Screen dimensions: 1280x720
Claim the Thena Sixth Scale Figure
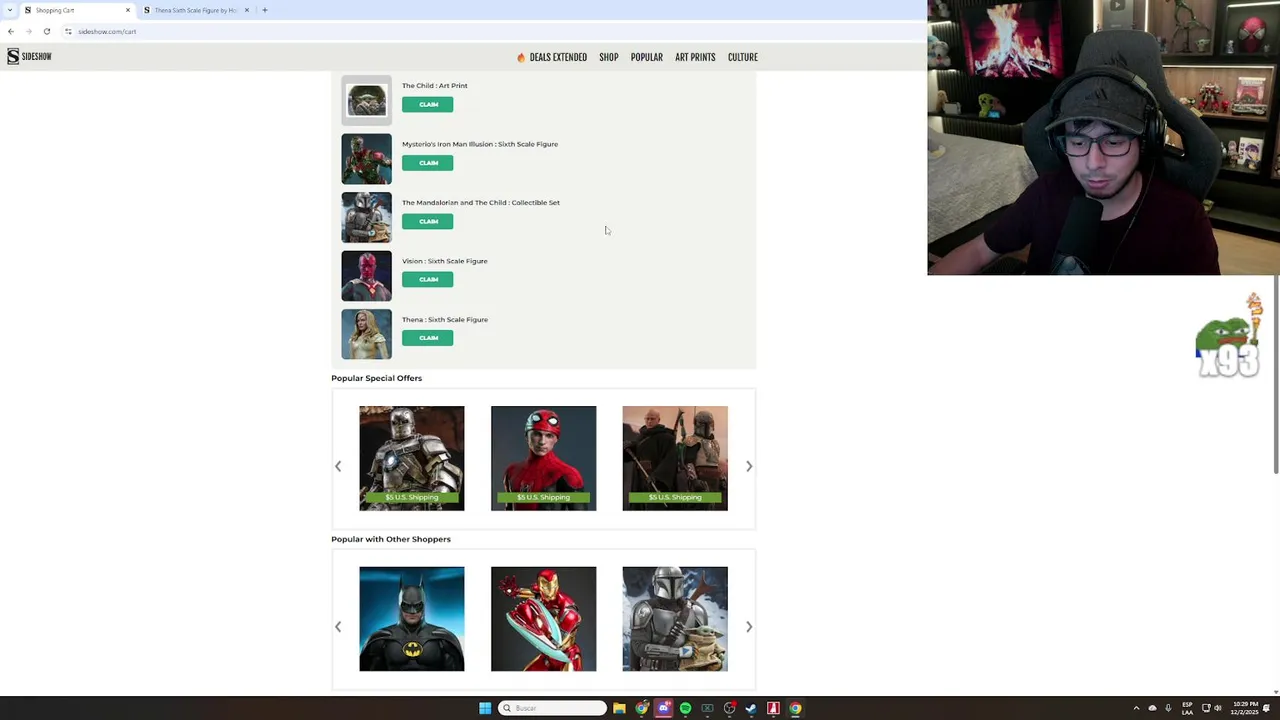coord(428,338)
